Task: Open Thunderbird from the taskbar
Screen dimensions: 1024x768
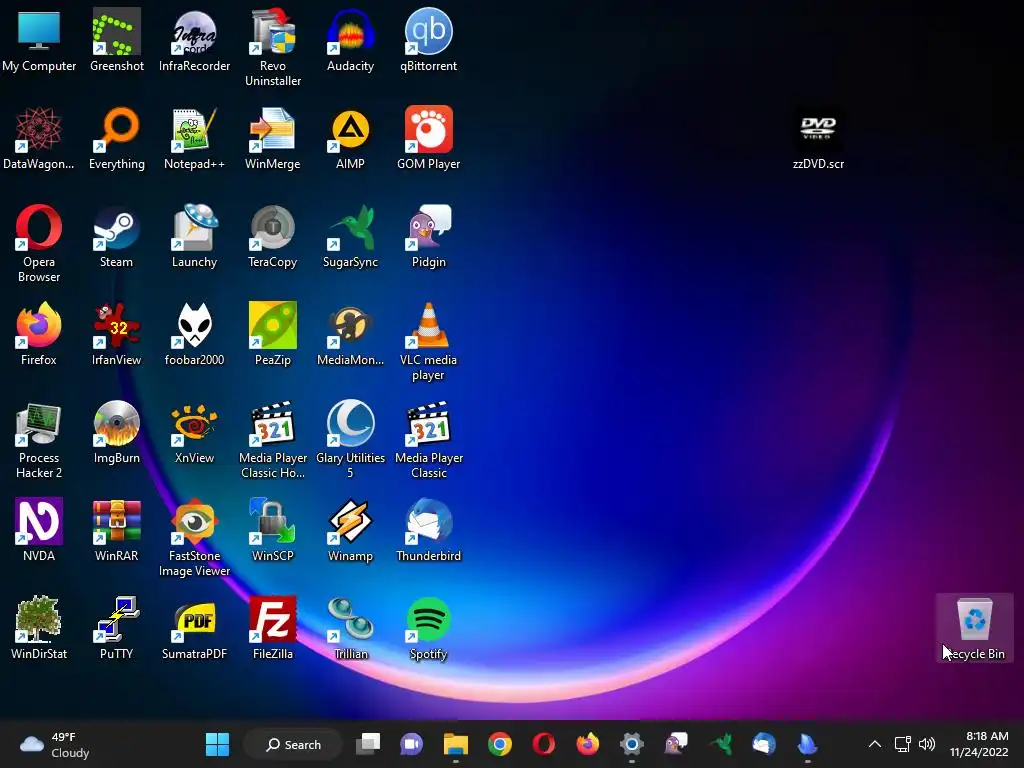Action: 763,744
